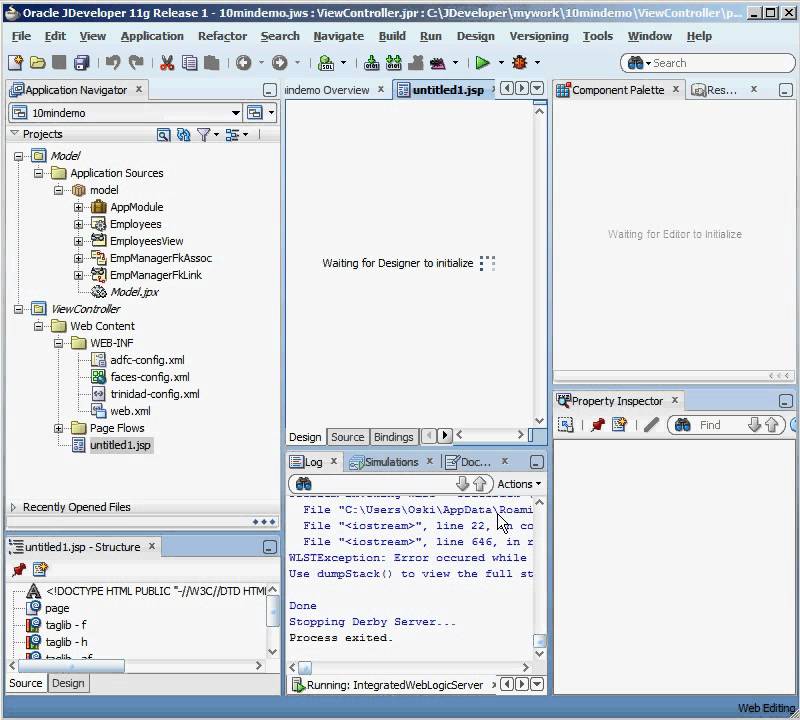Expand Recently Opened Files section
The height and width of the screenshot is (720, 800).
(13, 507)
